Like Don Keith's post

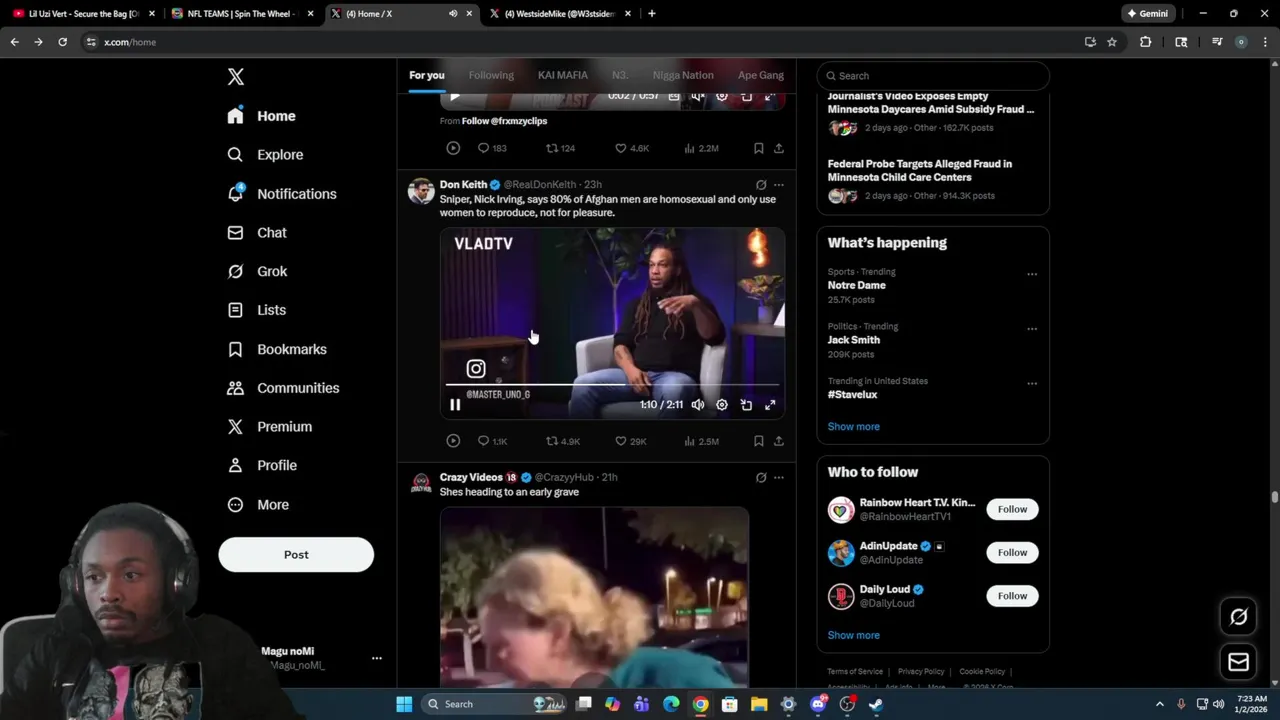point(631,441)
